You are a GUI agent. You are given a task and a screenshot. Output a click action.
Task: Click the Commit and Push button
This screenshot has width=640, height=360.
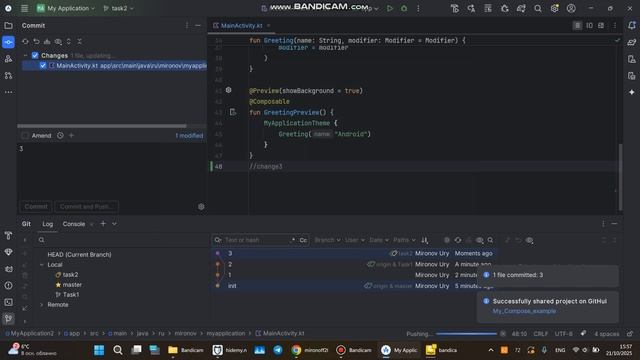[87, 207]
